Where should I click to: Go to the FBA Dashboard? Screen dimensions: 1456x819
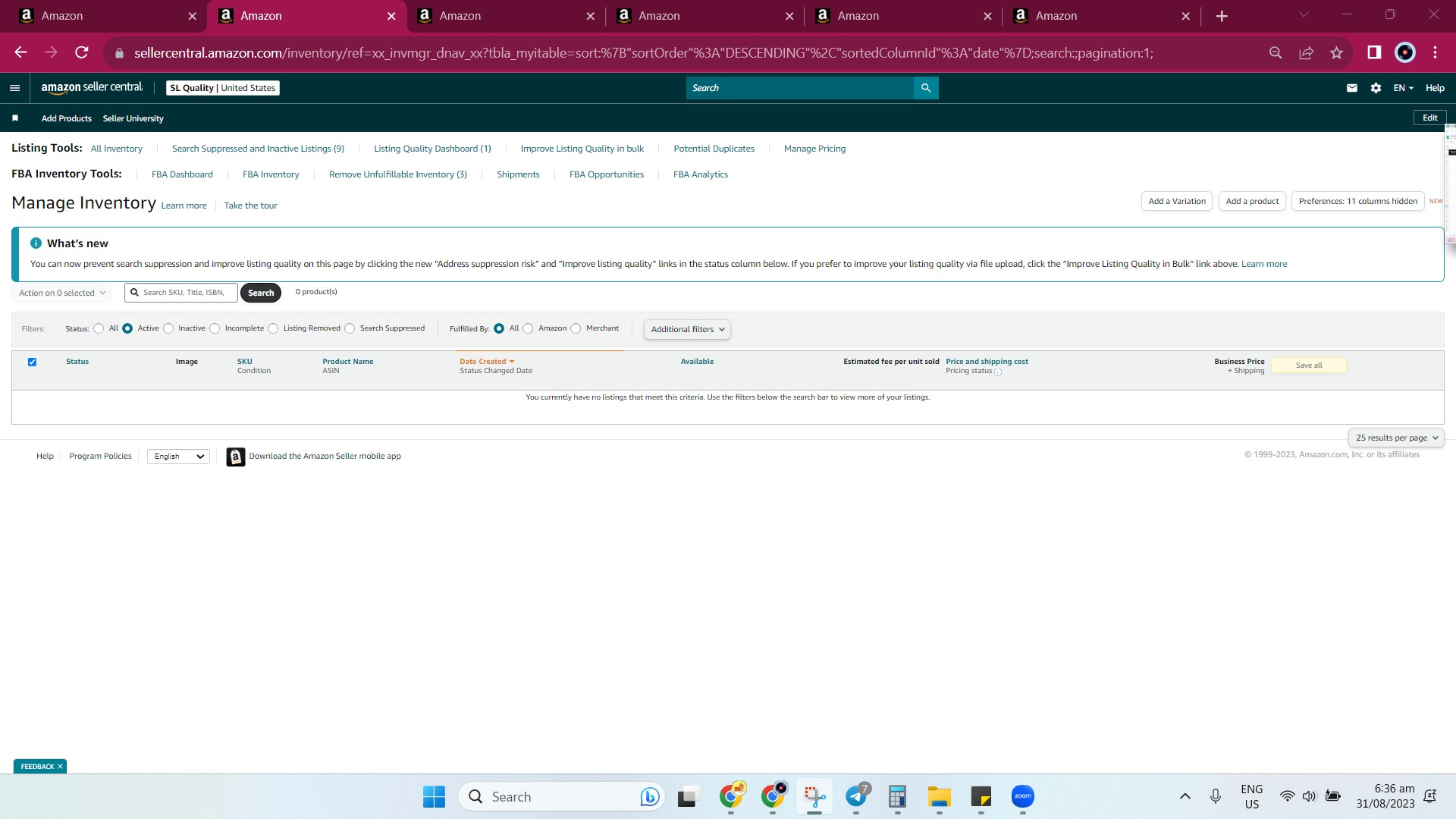[182, 174]
